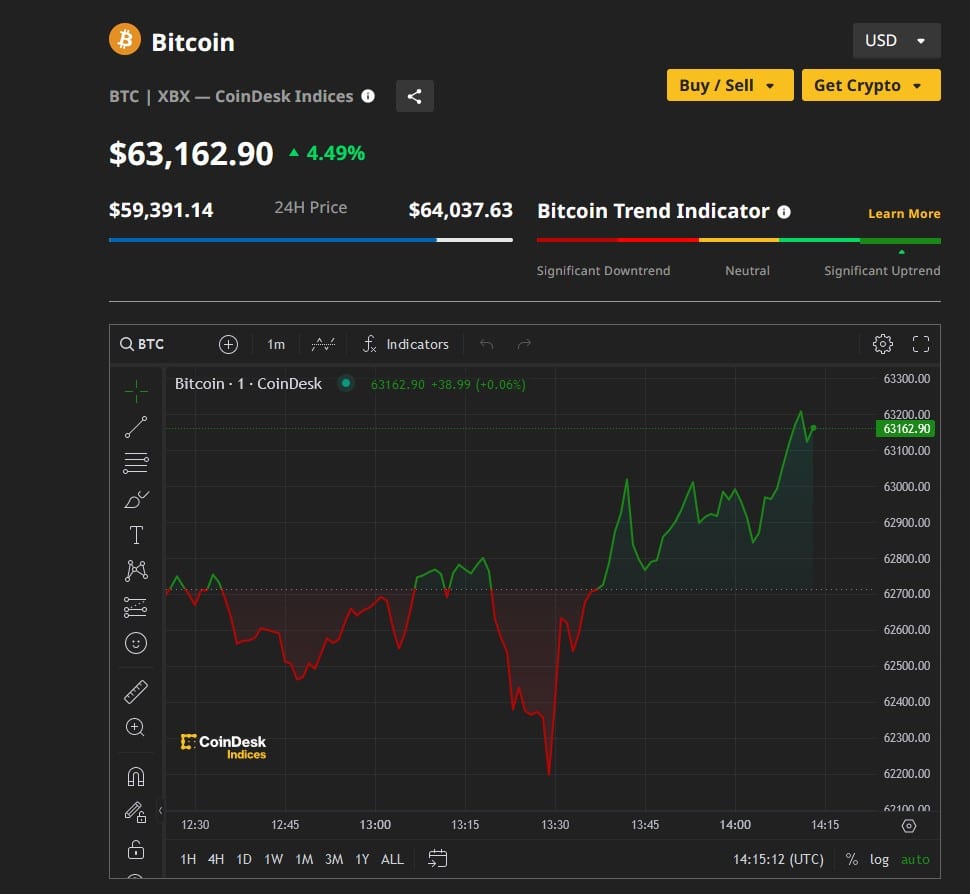Image resolution: width=970 pixels, height=894 pixels.
Task: Click the 4.49% change percentage
Action: click(335, 153)
